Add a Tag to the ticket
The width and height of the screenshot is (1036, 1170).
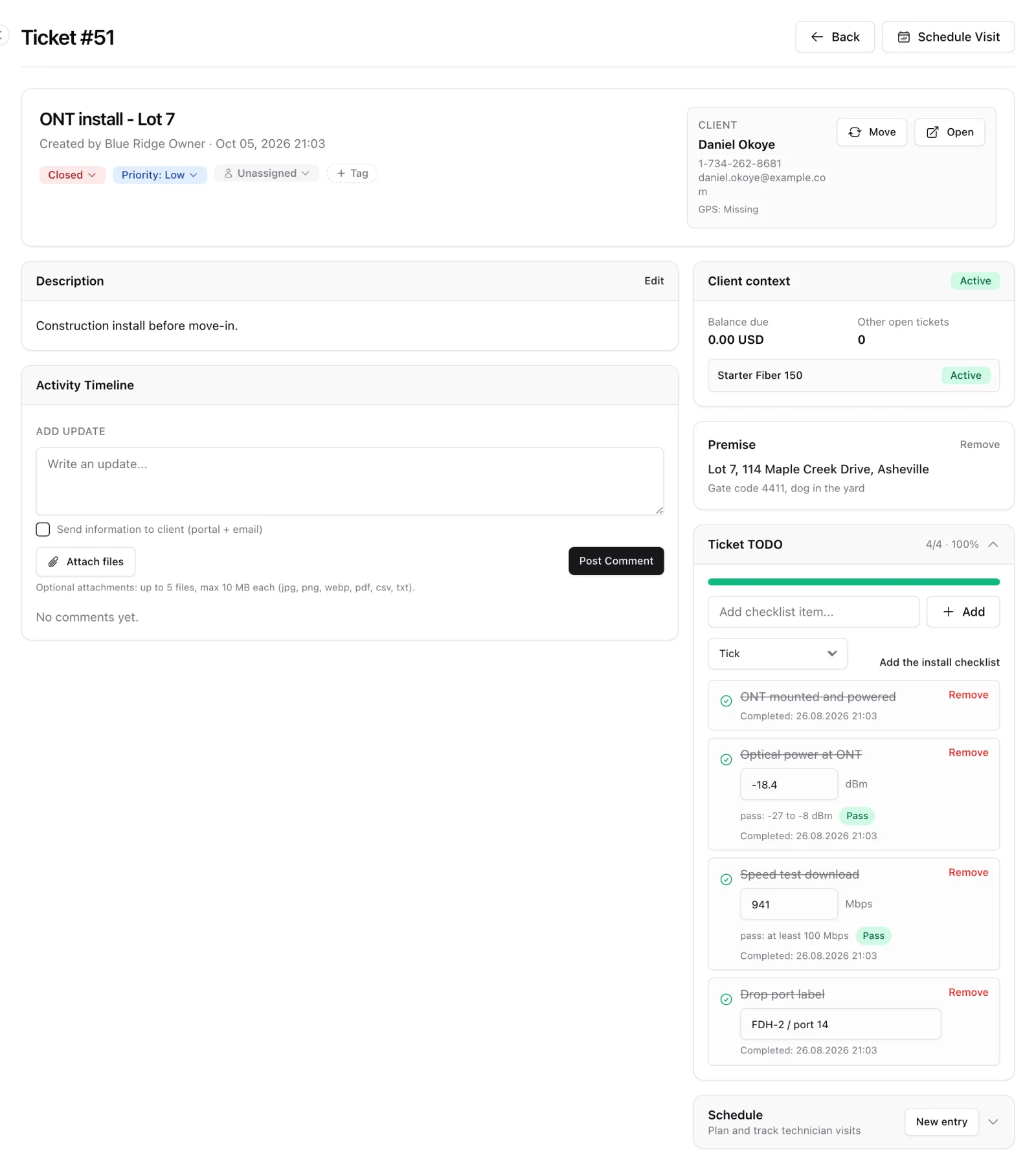pos(352,173)
